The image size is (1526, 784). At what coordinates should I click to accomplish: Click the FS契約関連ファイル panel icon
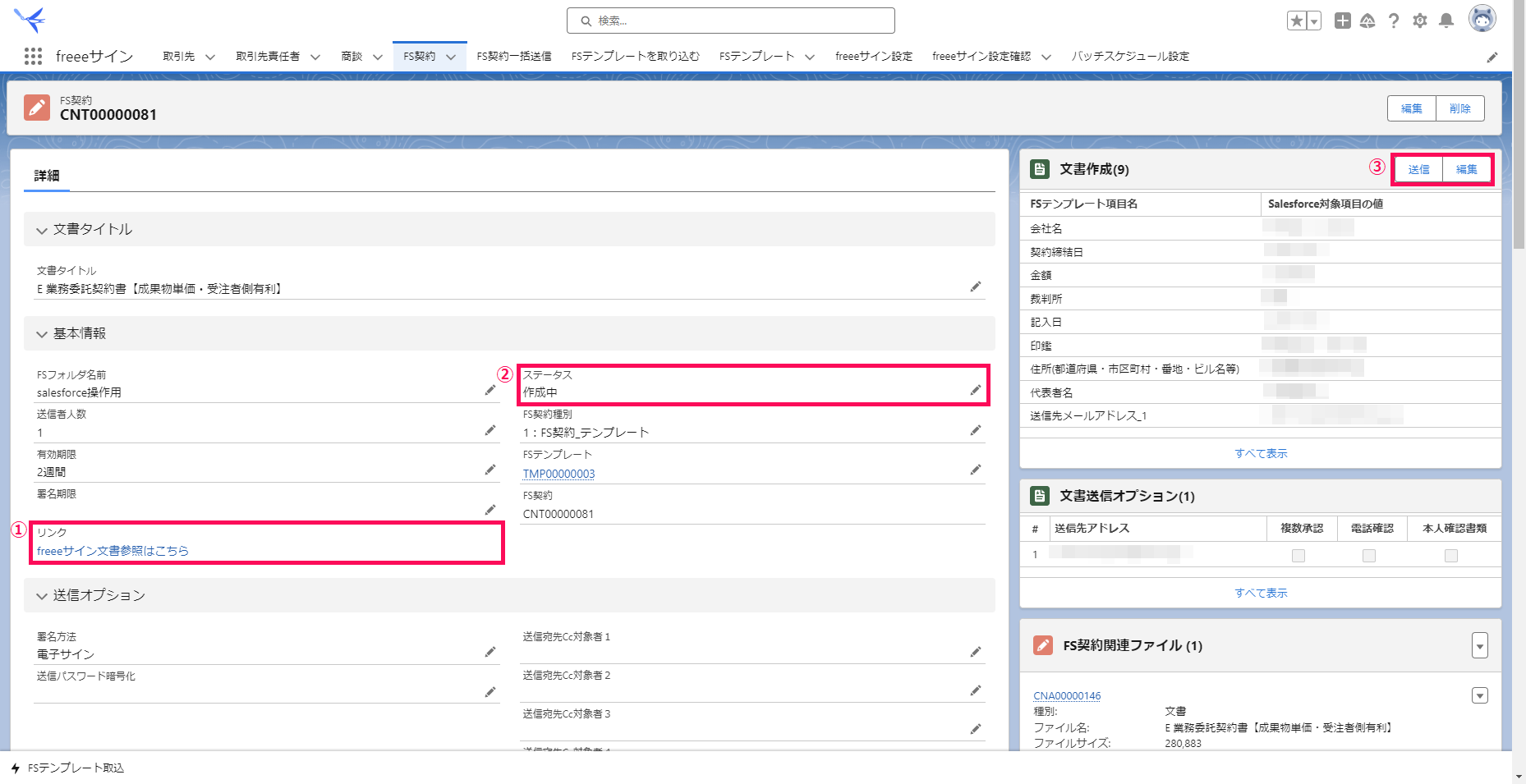[x=1042, y=645]
